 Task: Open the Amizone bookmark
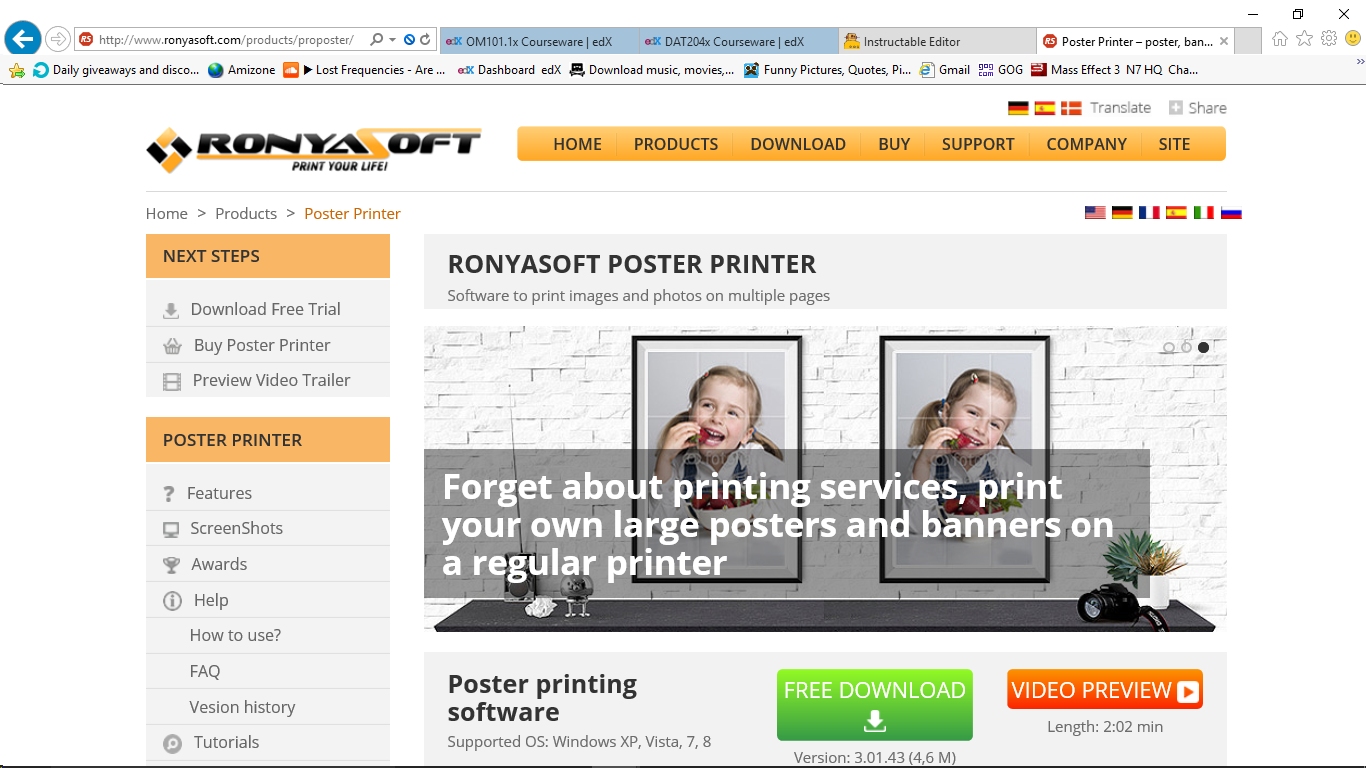[x=241, y=70]
